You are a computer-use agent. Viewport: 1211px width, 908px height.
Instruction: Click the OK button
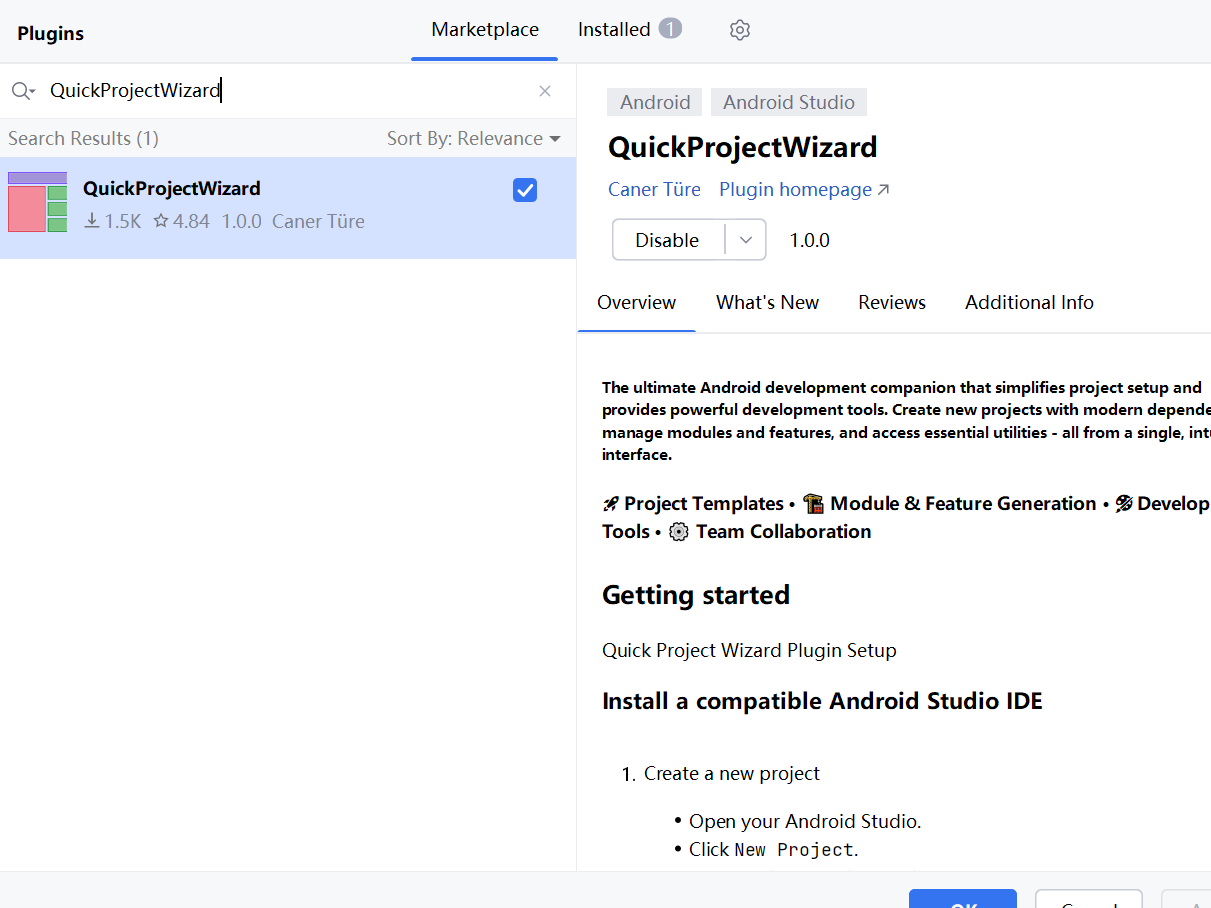pos(963,899)
